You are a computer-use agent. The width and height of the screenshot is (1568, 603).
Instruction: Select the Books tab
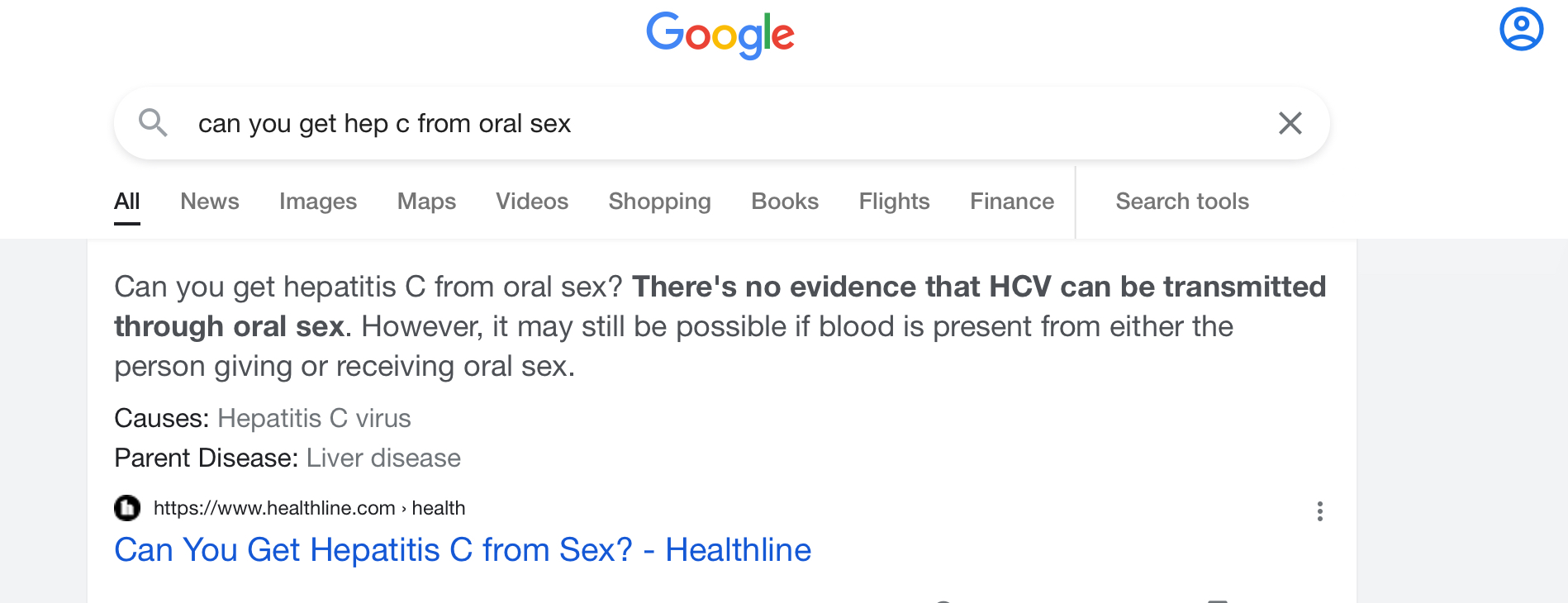785,201
